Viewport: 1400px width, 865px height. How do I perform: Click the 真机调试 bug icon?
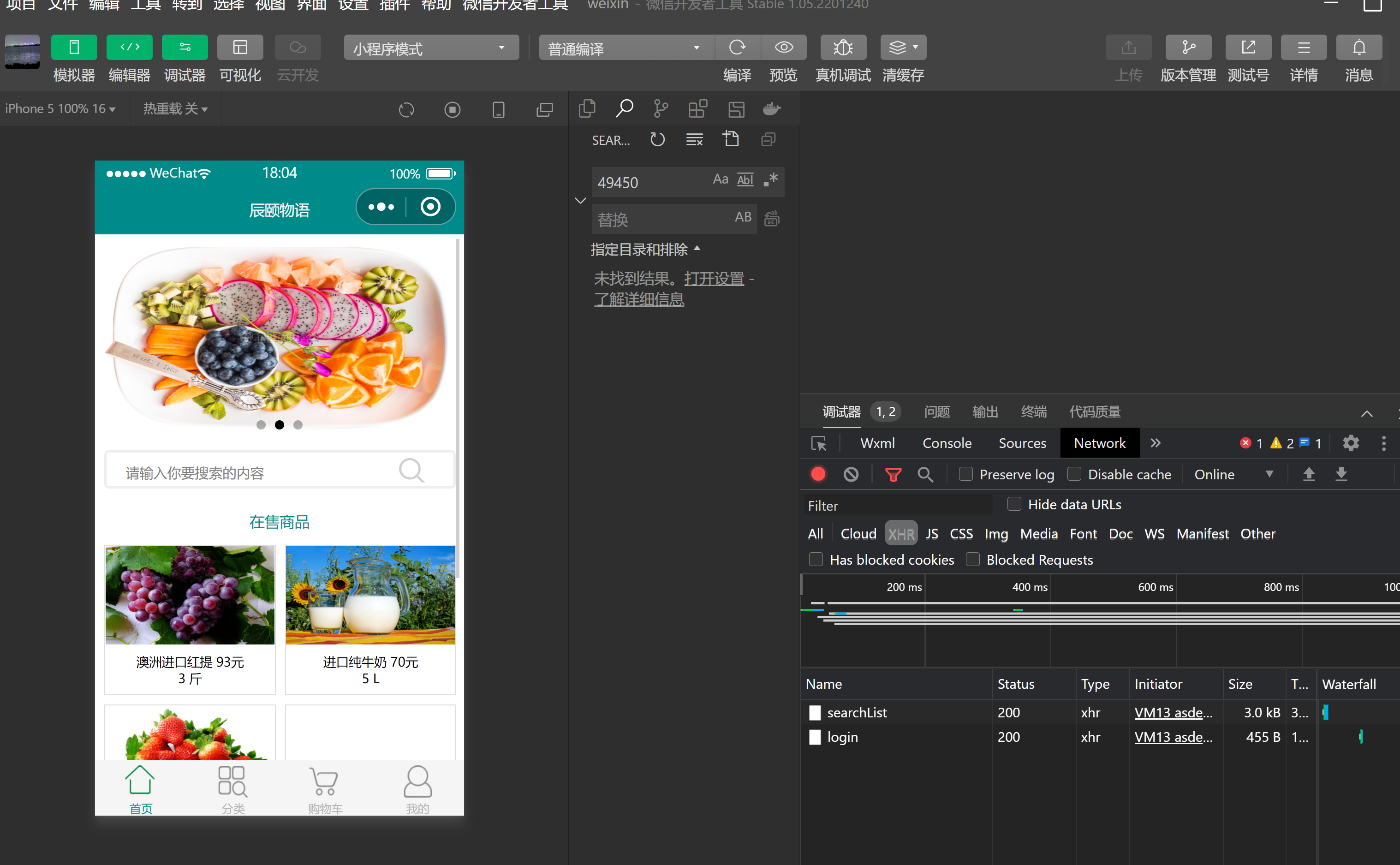(x=843, y=48)
